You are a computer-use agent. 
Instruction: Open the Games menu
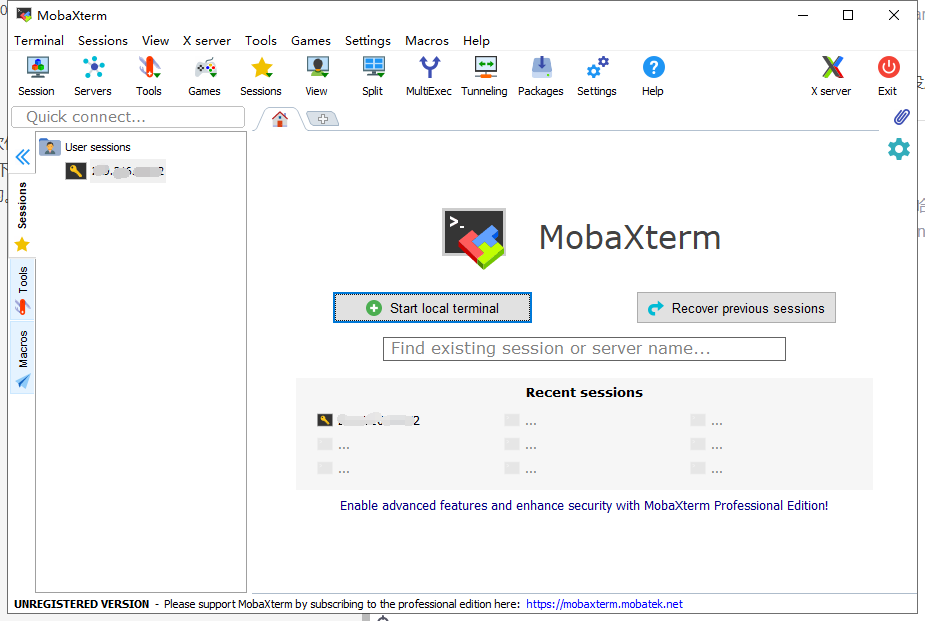[x=311, y=41]
